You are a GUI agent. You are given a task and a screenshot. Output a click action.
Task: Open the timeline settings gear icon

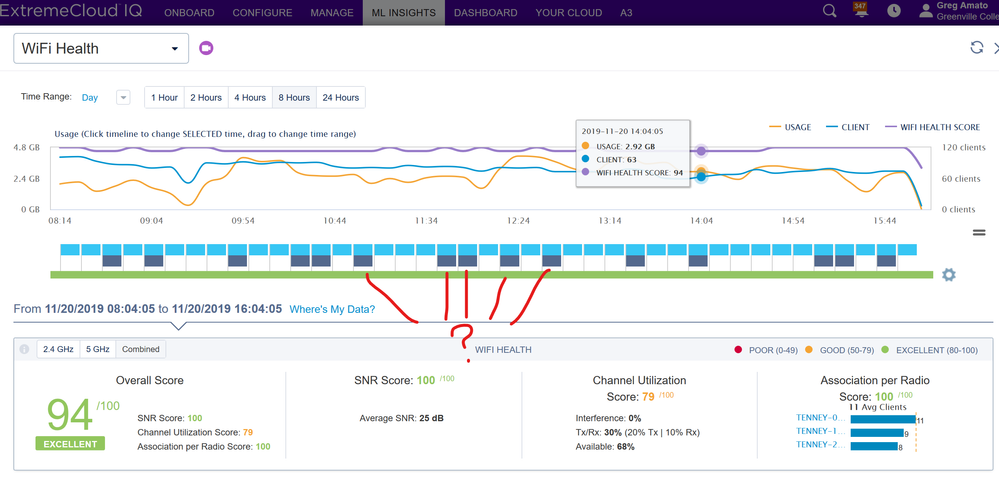[949, 275]
